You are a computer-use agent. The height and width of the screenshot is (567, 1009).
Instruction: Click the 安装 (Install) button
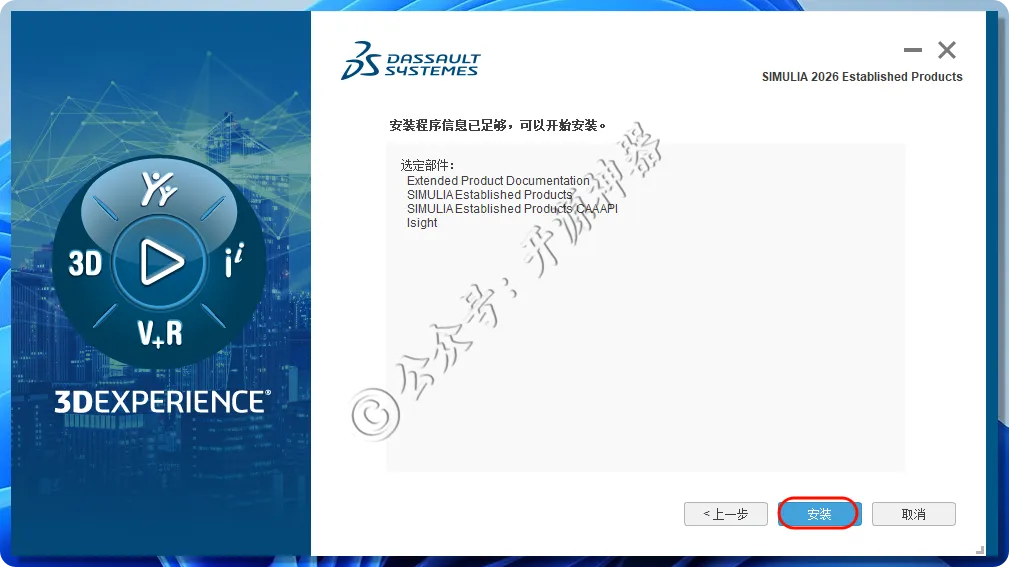coord(819,514)
